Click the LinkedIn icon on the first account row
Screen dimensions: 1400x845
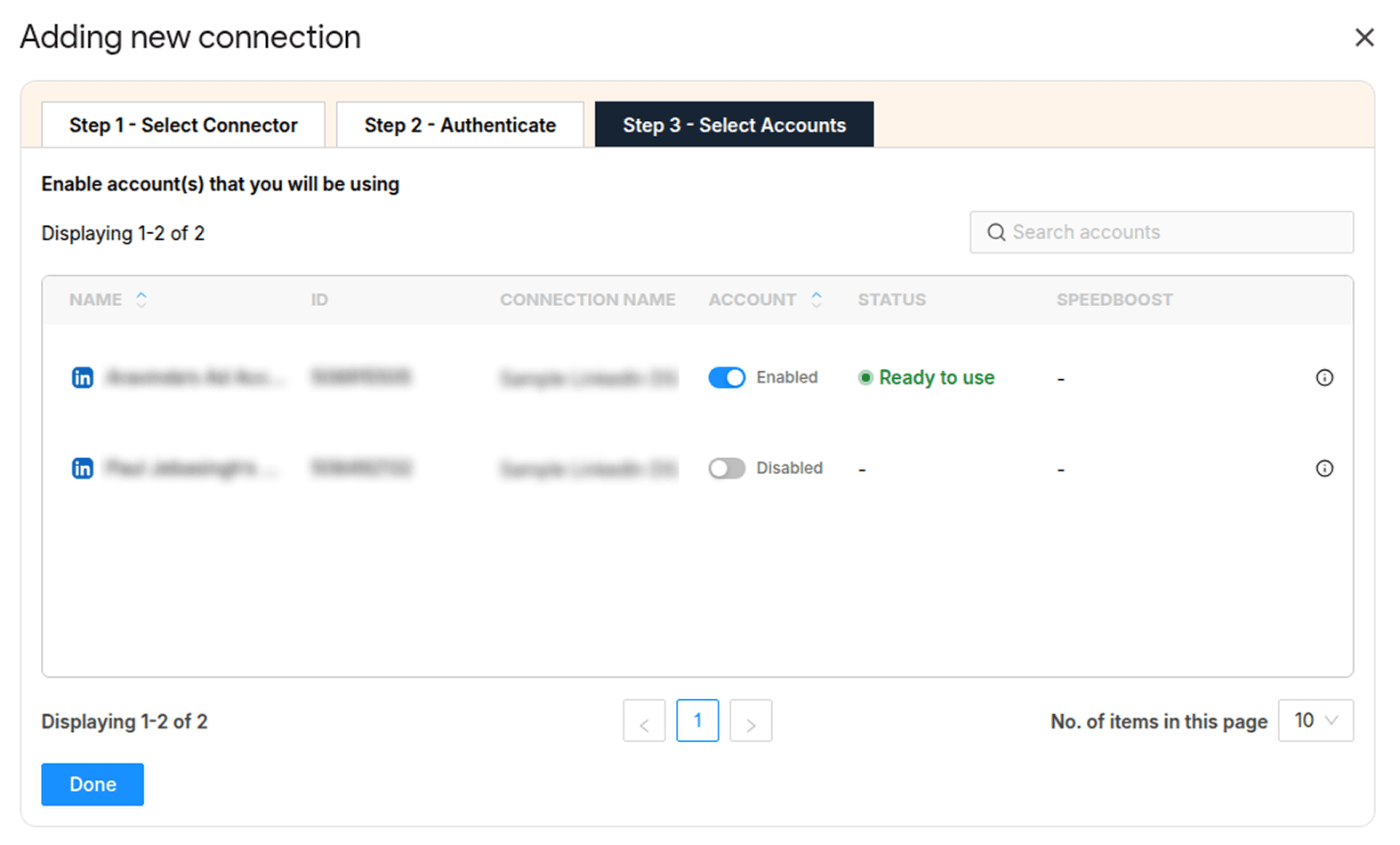(x=82, y=377)
